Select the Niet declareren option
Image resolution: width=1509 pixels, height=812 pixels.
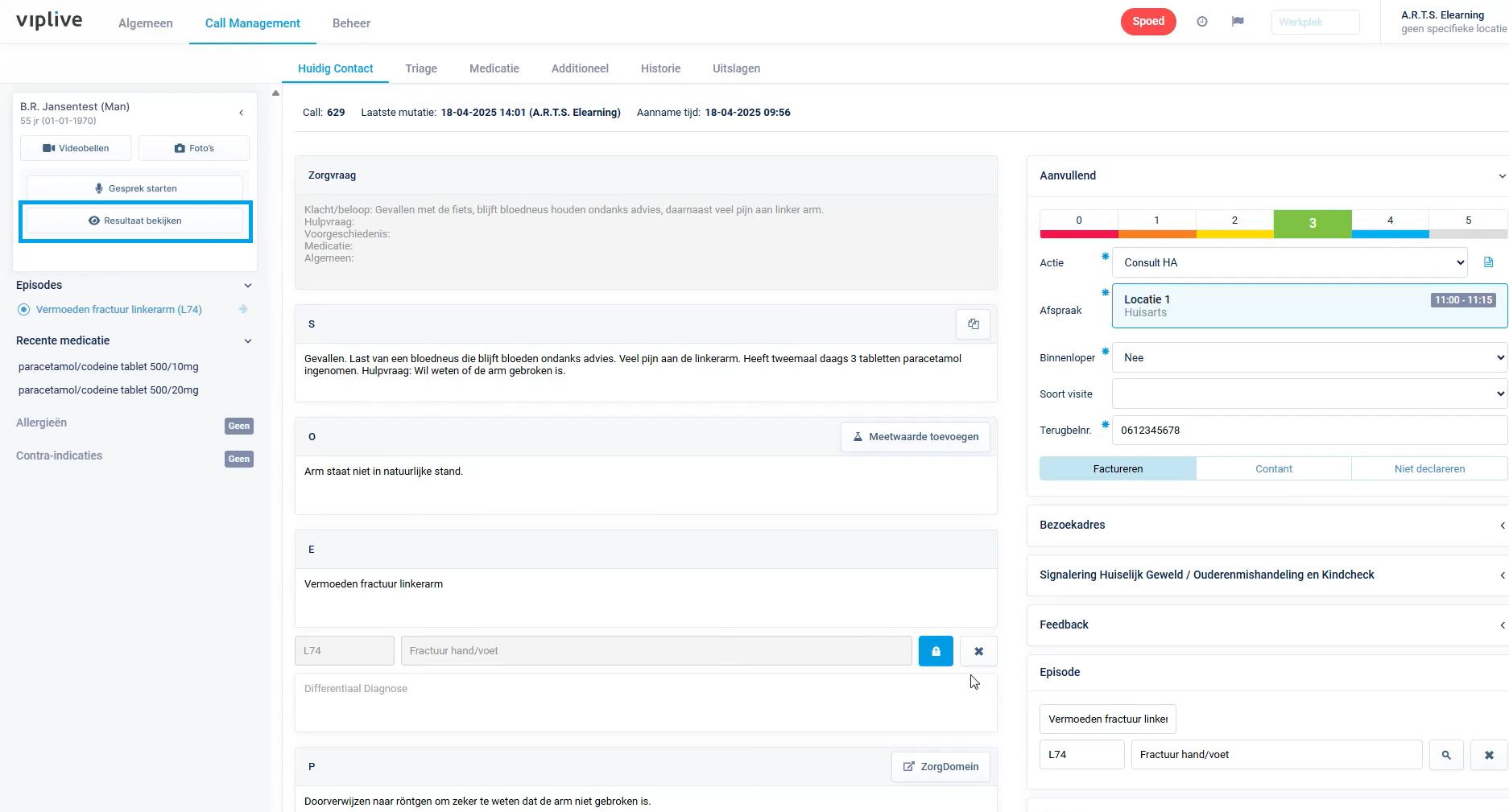click(x=1428, y=468)
